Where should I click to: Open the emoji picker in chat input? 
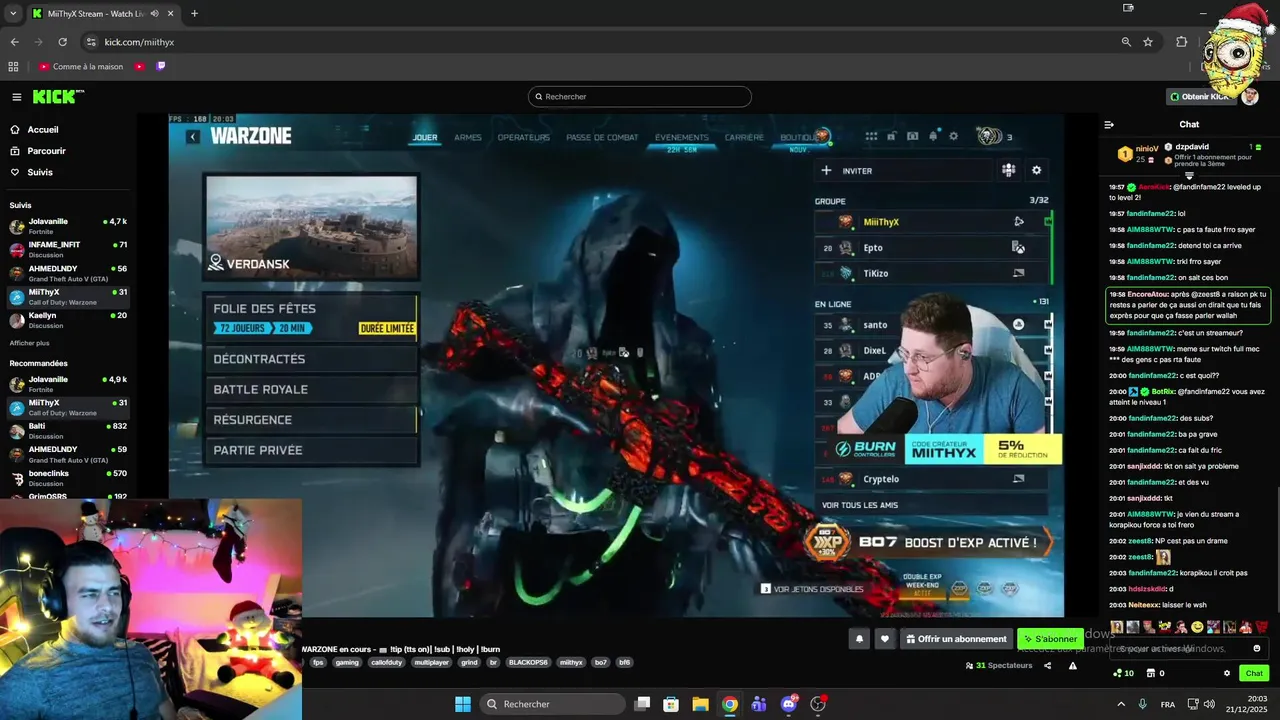1257,648
